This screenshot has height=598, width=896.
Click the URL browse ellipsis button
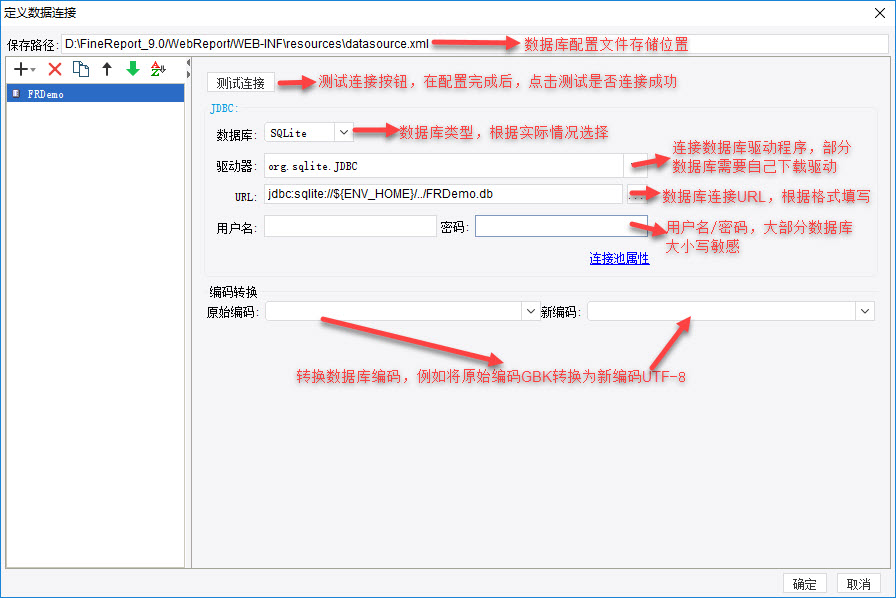click(636, 194)
